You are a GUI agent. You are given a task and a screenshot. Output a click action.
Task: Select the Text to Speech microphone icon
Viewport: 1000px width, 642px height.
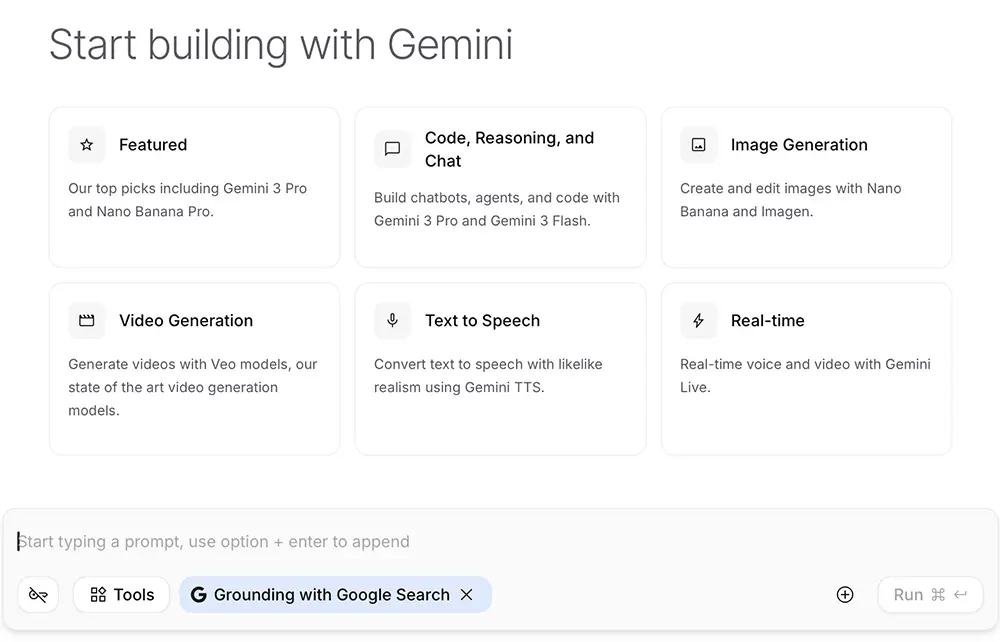tap(392, 320)
